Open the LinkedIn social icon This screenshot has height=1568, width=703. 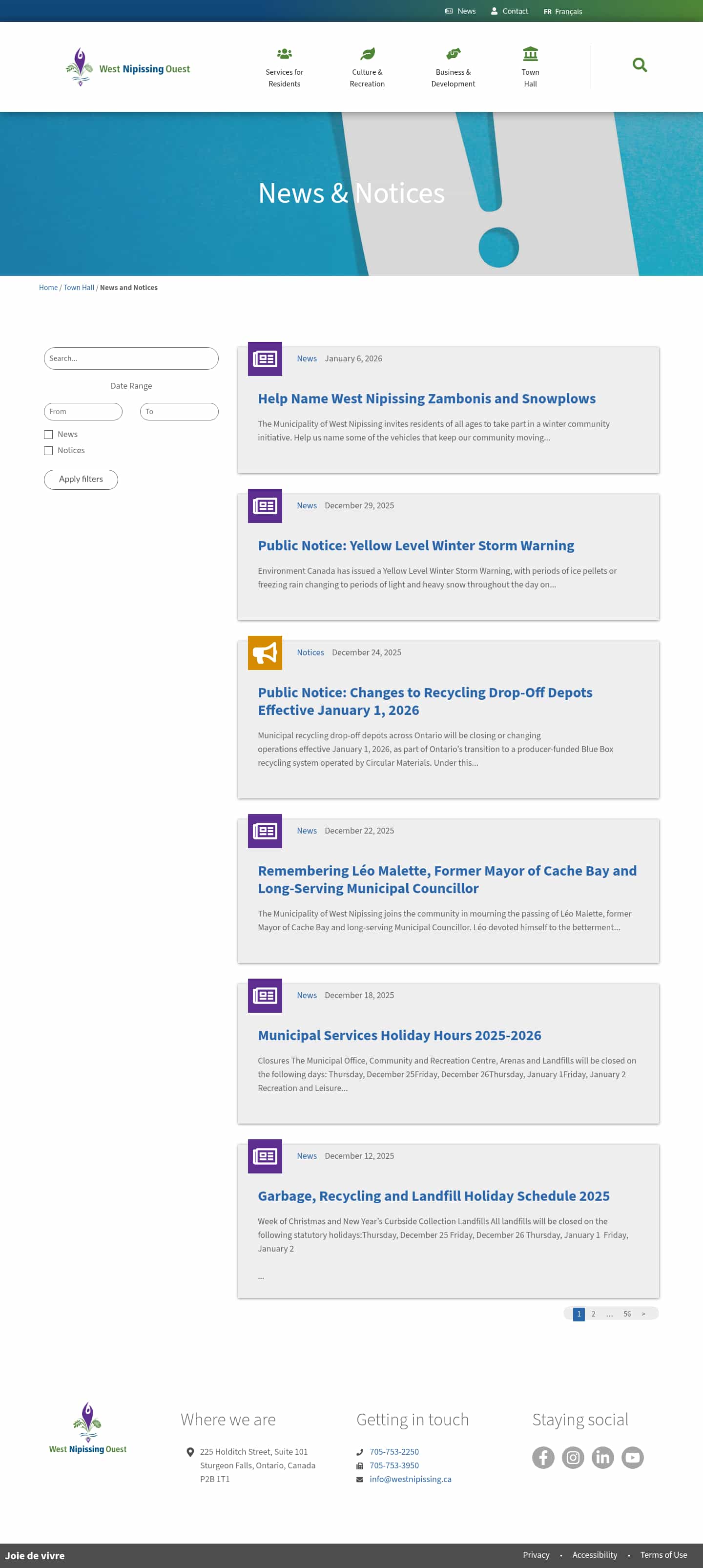click(602, 1457)
